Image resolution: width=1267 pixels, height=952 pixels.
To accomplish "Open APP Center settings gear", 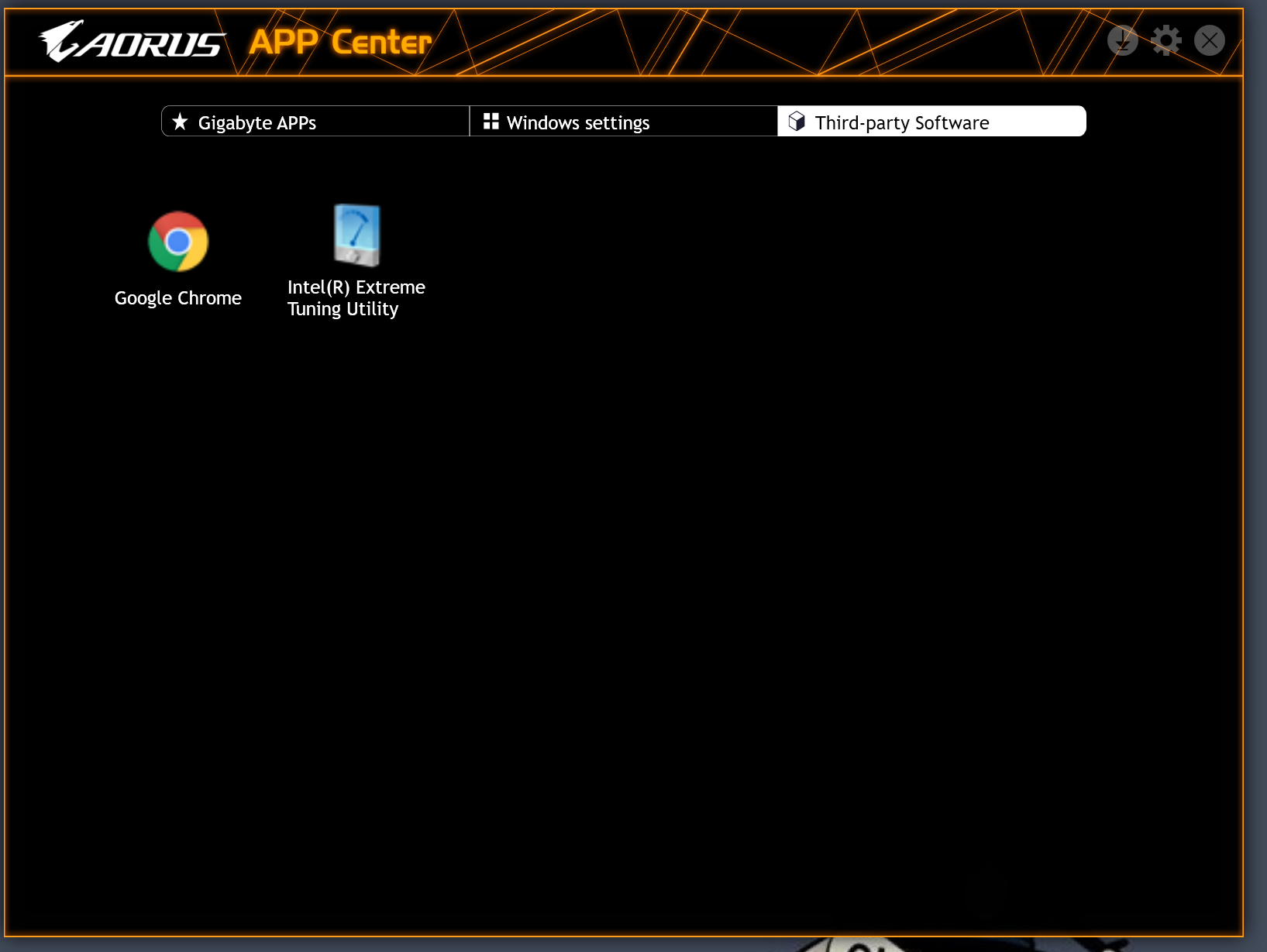I will tap(1165, 40).
